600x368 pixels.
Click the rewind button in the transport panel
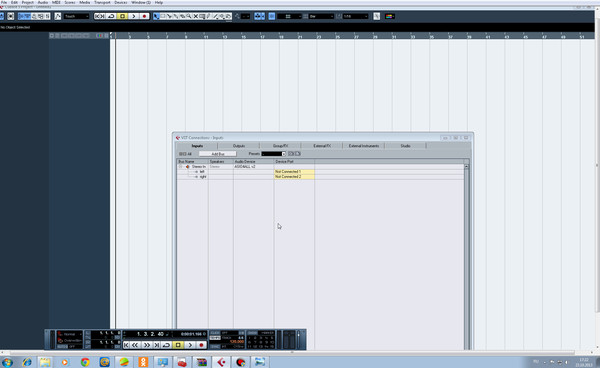tap(135, 345)
